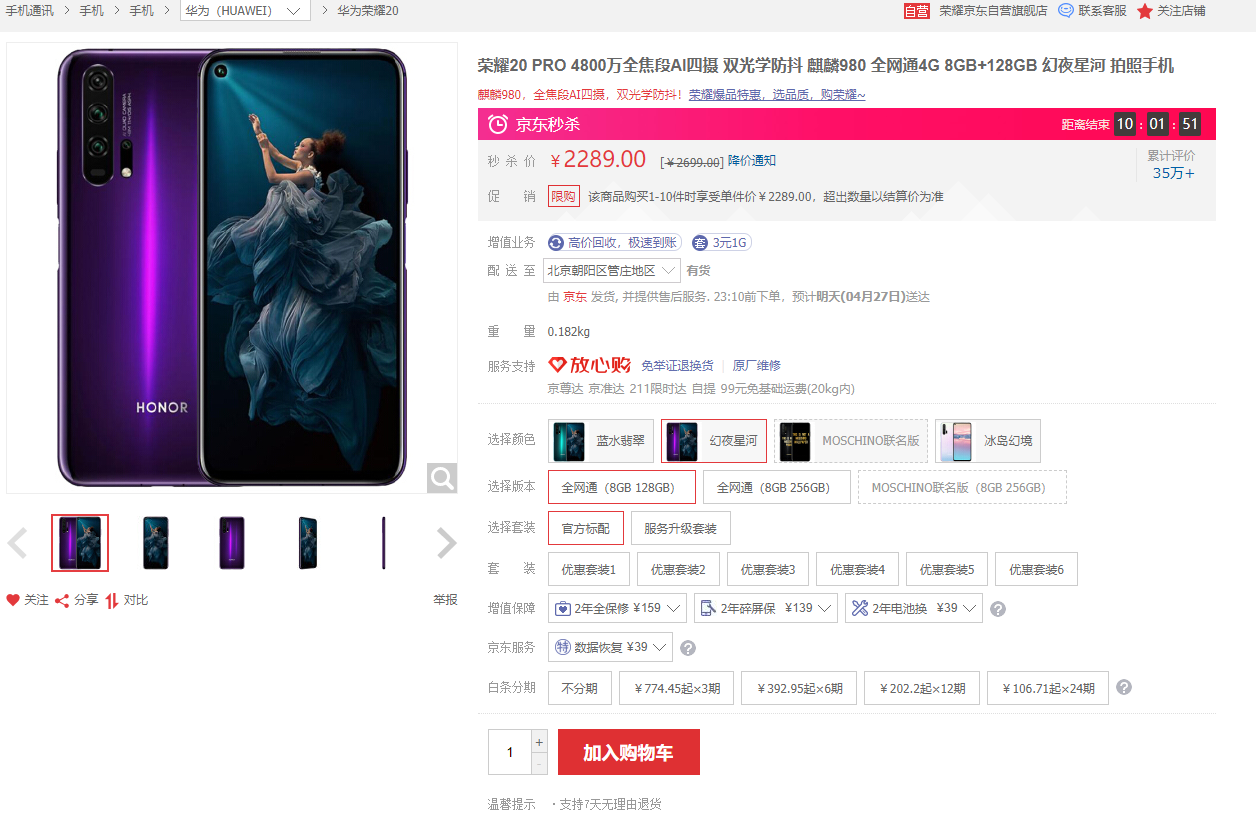Click the heart 关注 icon below thumbnails
Image resolution: width=1256 pixels, height=818 pixels.
pyautogui.click(x=13, y=600)
